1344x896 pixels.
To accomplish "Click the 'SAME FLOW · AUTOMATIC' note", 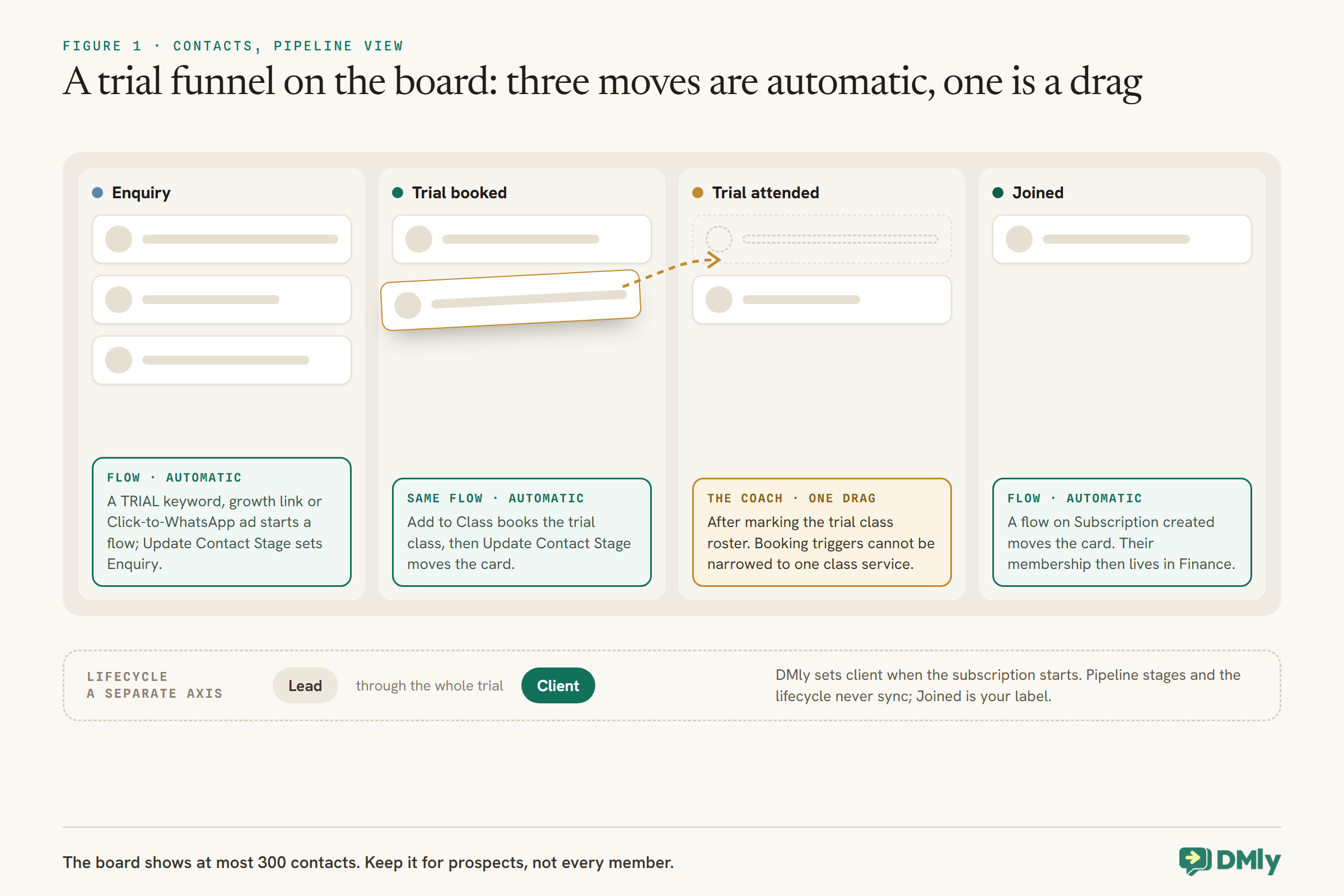I will click(x=522, y=532).
